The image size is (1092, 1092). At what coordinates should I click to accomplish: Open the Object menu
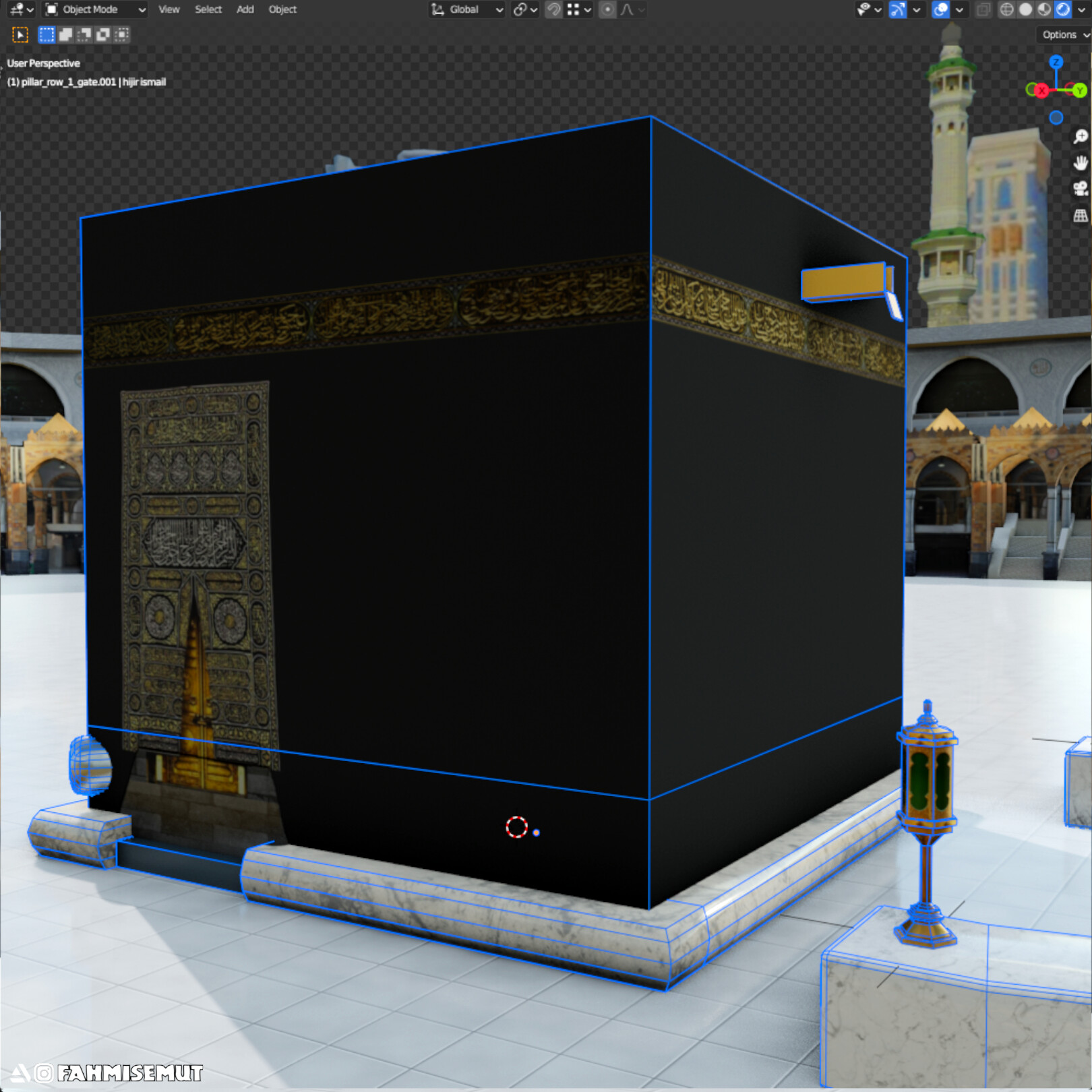coord(282,9)
